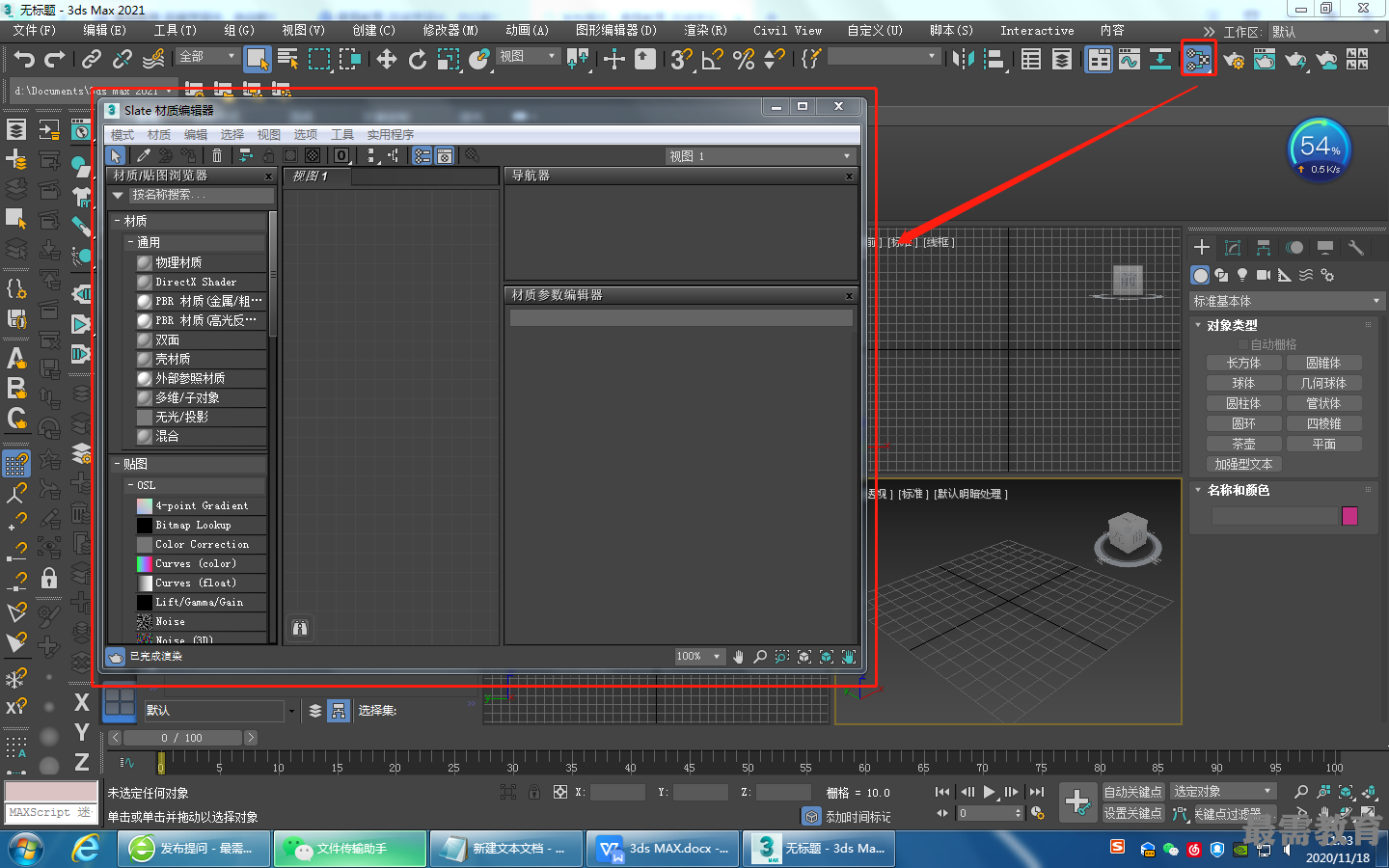Click the binoculars search icon in Slate view
Image resolution: width=1389 pixels, height=868 pixels.
tap(300, 629)
